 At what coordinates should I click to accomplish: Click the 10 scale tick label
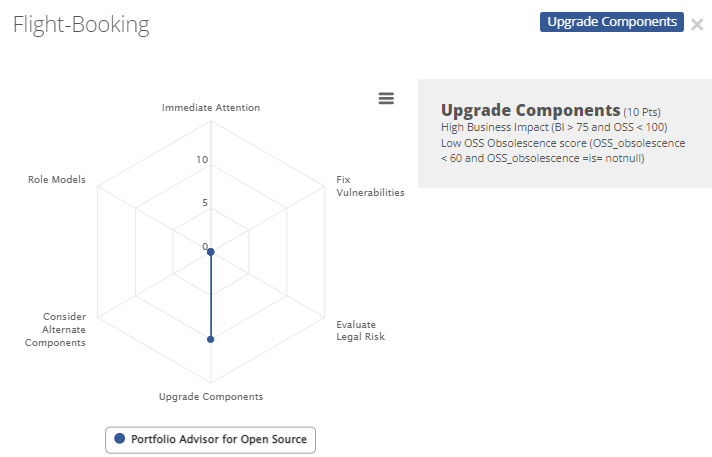click(202, 159)
